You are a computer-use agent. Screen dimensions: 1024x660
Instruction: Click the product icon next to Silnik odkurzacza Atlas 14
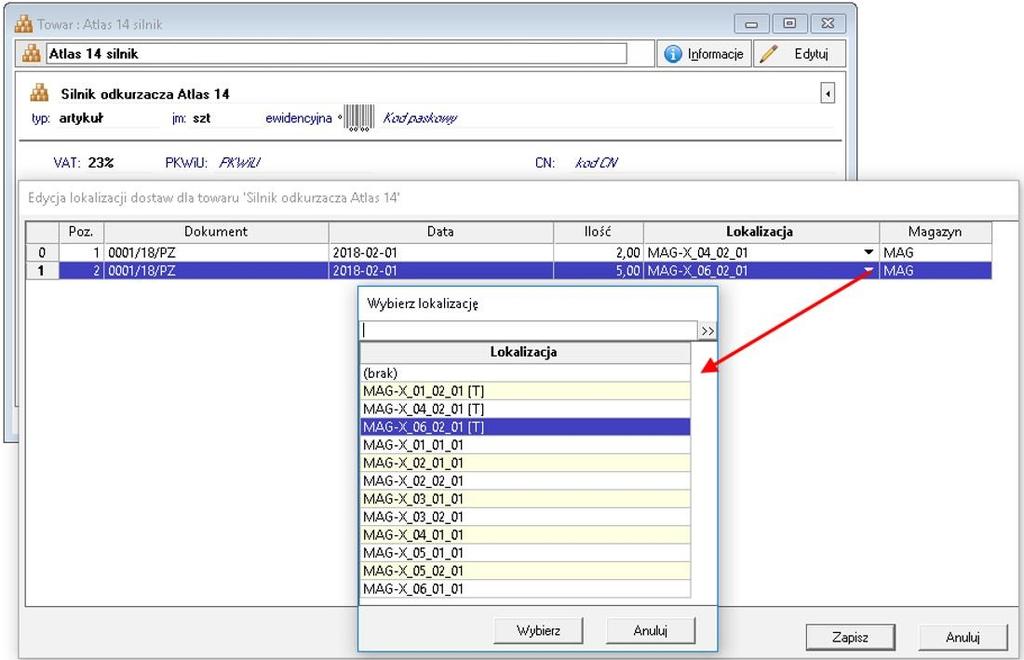click(x=39, y=93)
